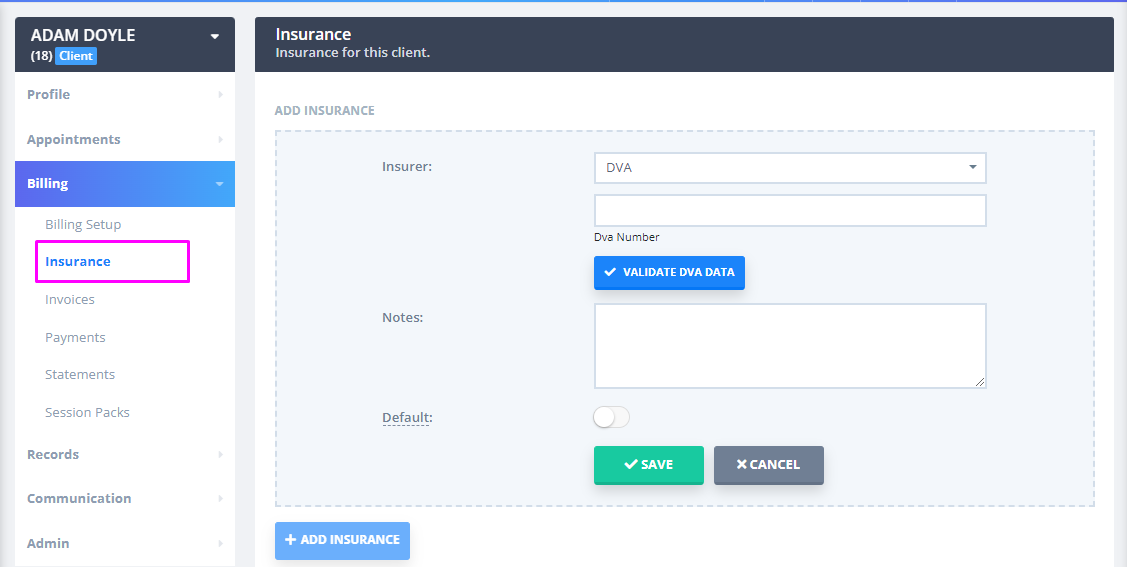Expand the Communication sidebar section
Screen dimensions: 1127x567
[124, 499]
